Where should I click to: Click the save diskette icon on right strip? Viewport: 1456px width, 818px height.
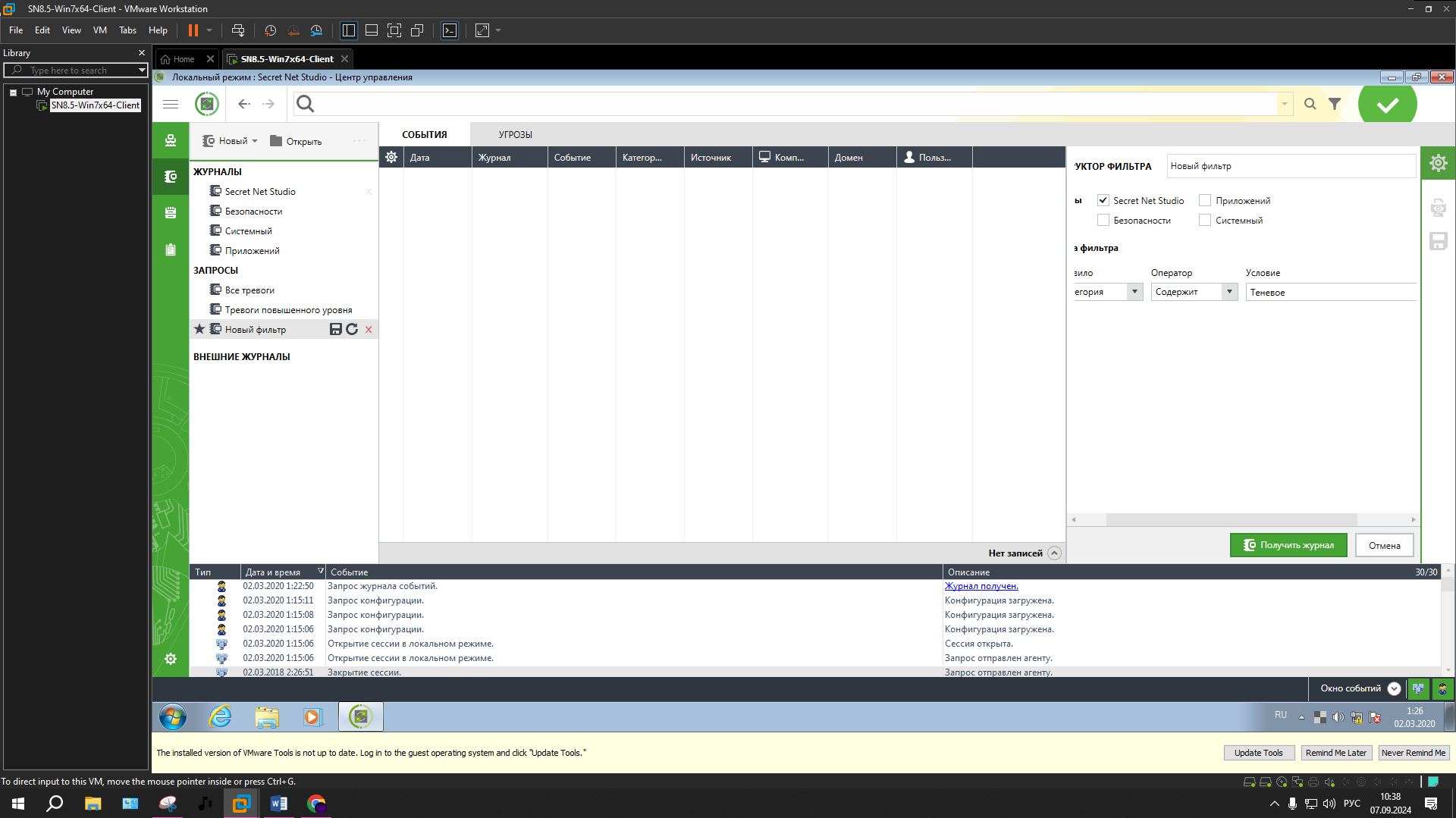click(1439, 241)
